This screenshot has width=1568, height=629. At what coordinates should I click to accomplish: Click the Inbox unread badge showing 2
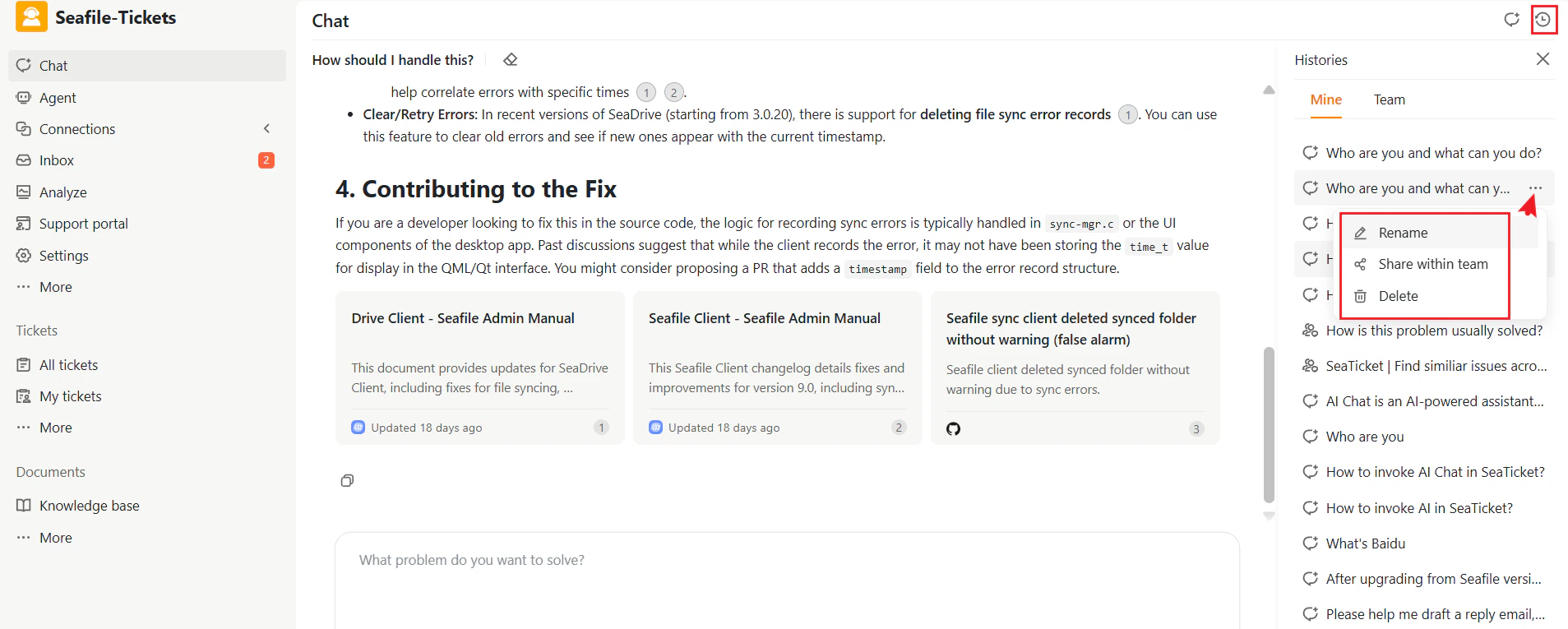266,160
